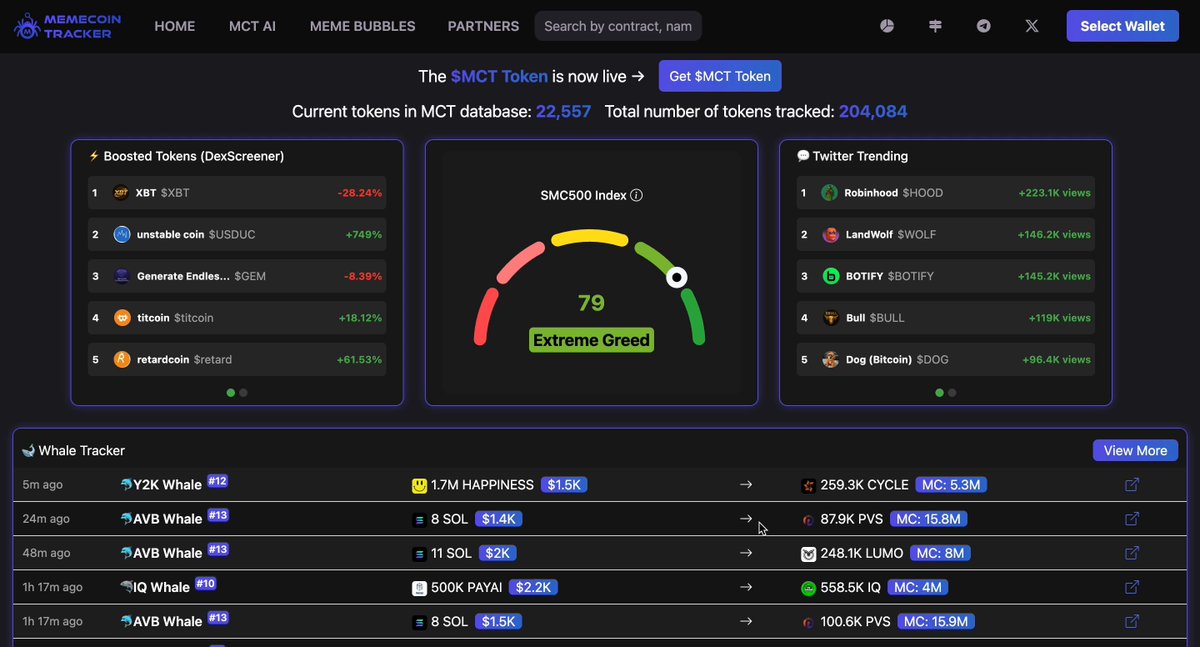The width and height of the screenshot is (1200, 647).
Task: Click the LandWolf WOLF token icon
Action: click(x=830, y=234)
